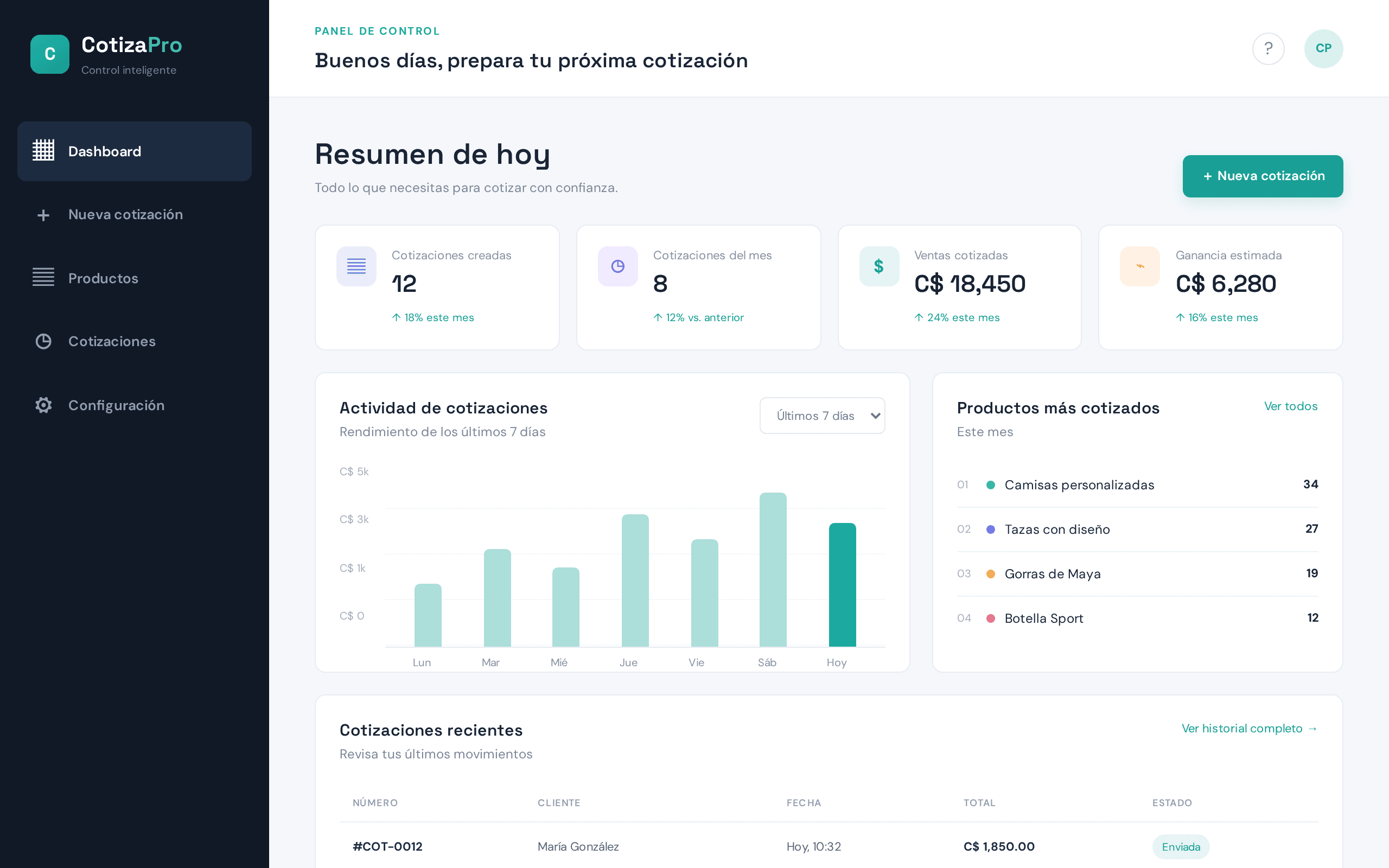Open the help question mark icon
This screenshot has width=1389, height=868.
[1268, 49]
